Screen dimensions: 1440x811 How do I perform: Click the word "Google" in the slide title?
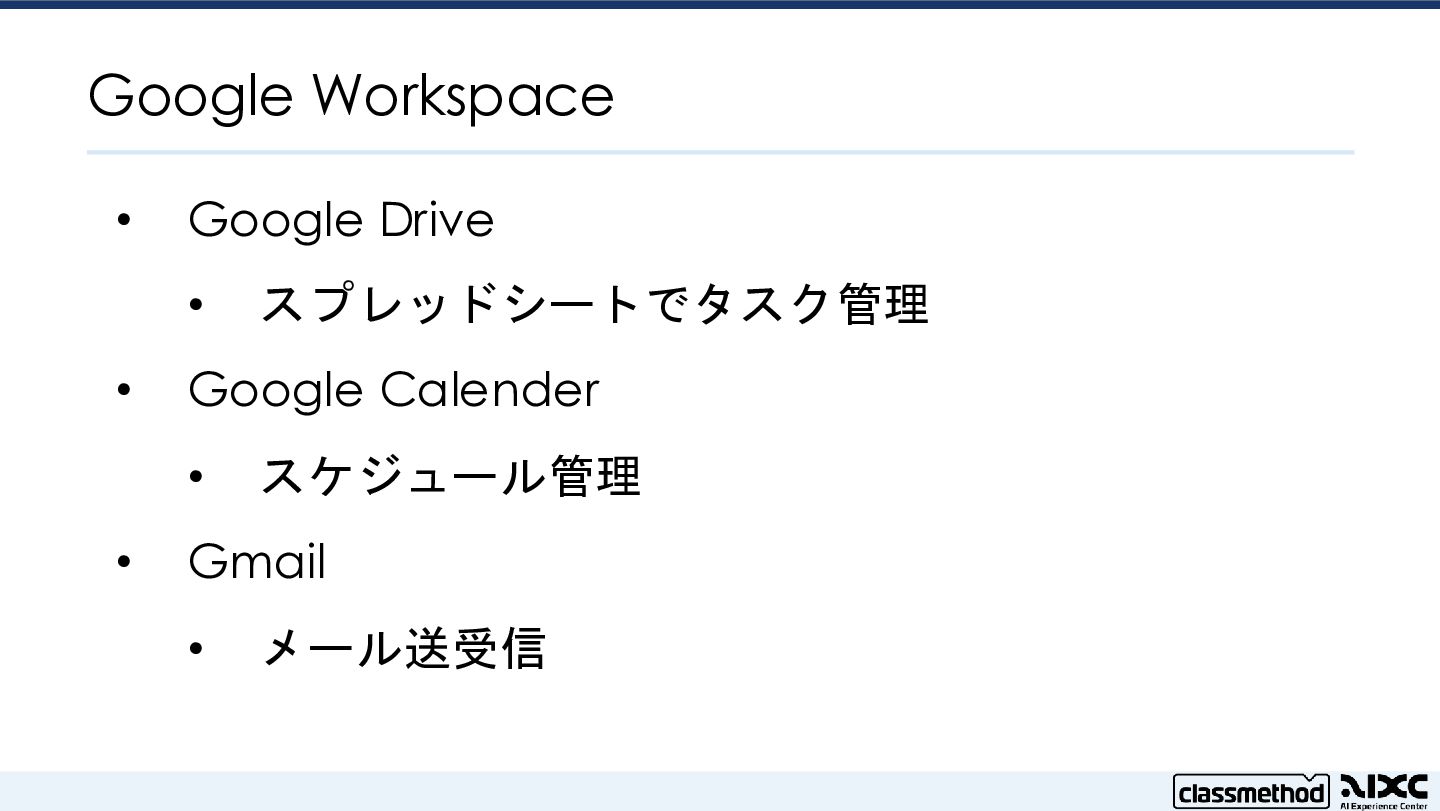tap(191, 96)
